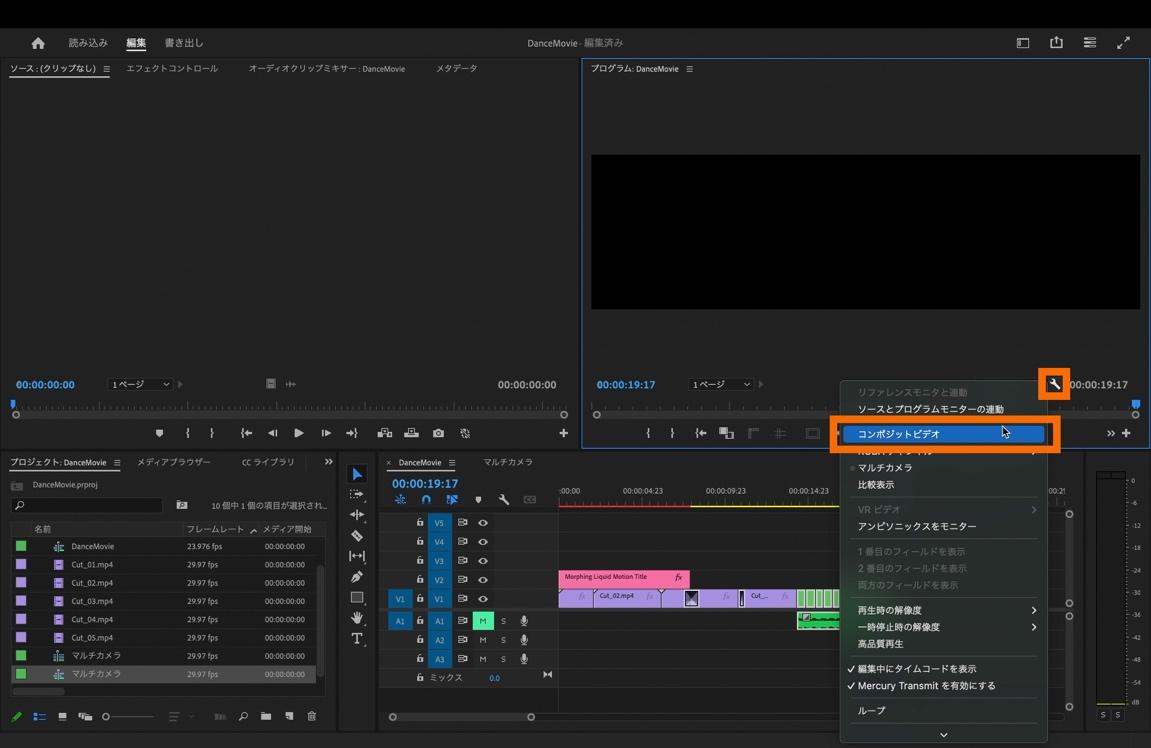Click the Program Monitor wrench settings icon
The image size is (1151, 748).
click(x=1054, y=384)
